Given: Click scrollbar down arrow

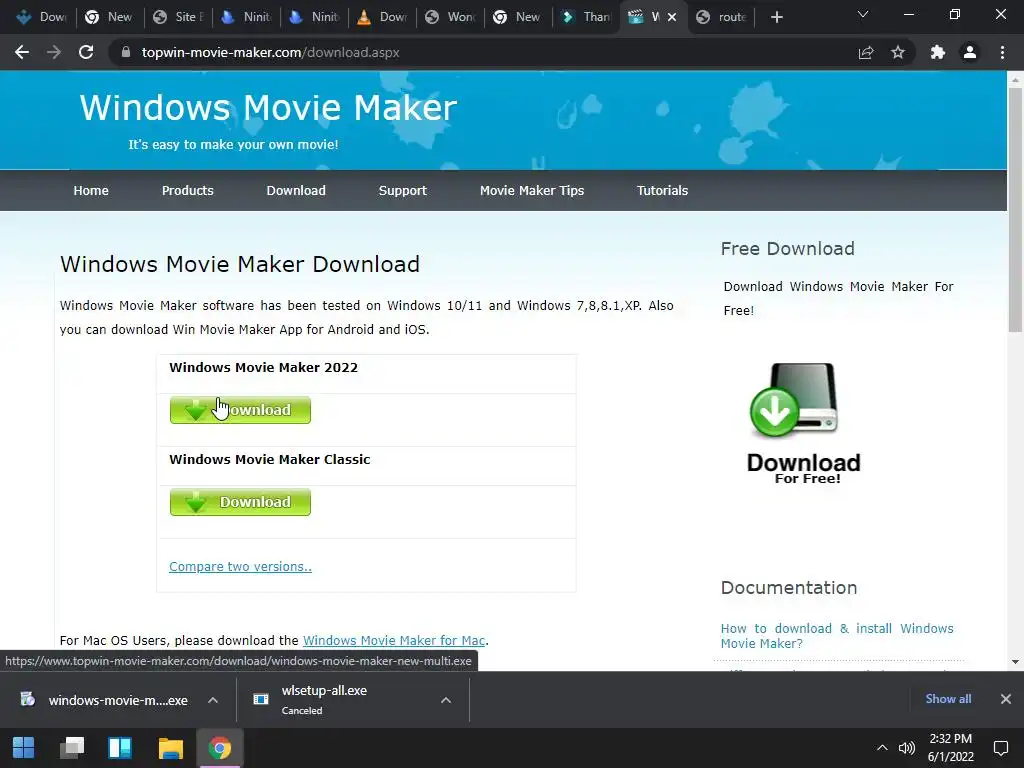Looking at the screenshot, I should [x=1015, y=662].
